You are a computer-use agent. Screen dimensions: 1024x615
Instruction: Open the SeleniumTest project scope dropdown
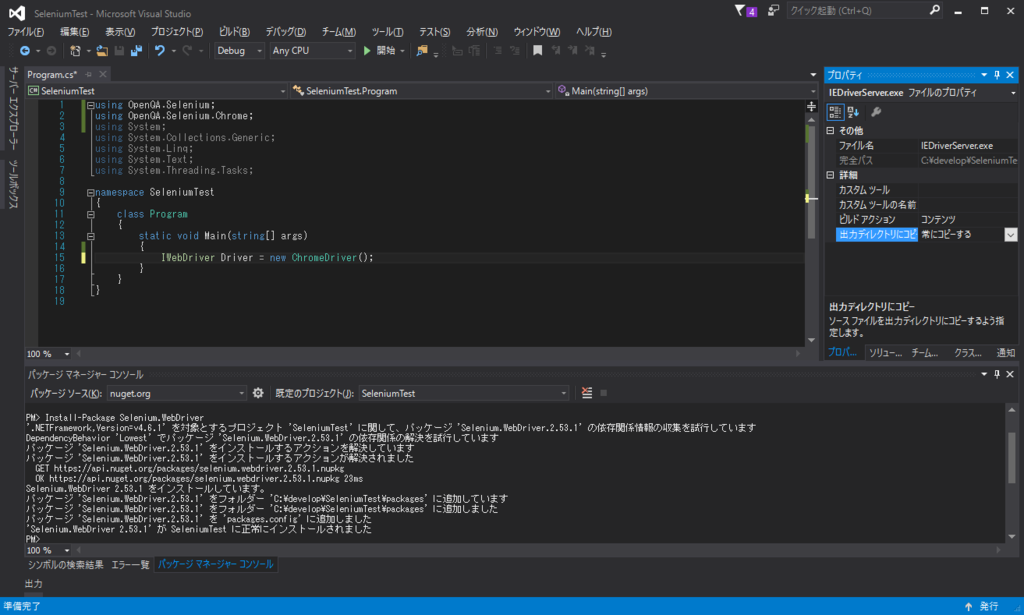click(157, 91)
